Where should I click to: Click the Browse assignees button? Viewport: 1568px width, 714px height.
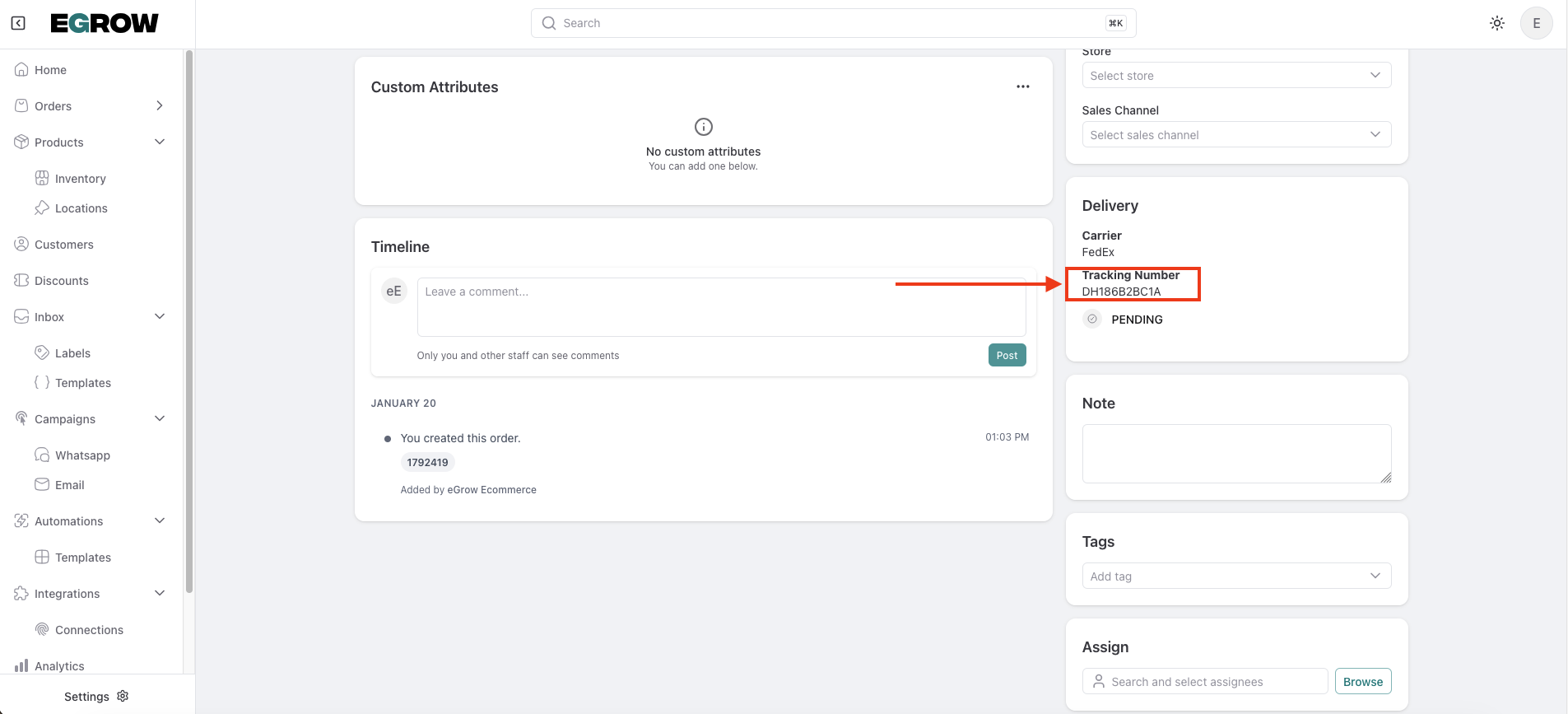pos(1362,682)
